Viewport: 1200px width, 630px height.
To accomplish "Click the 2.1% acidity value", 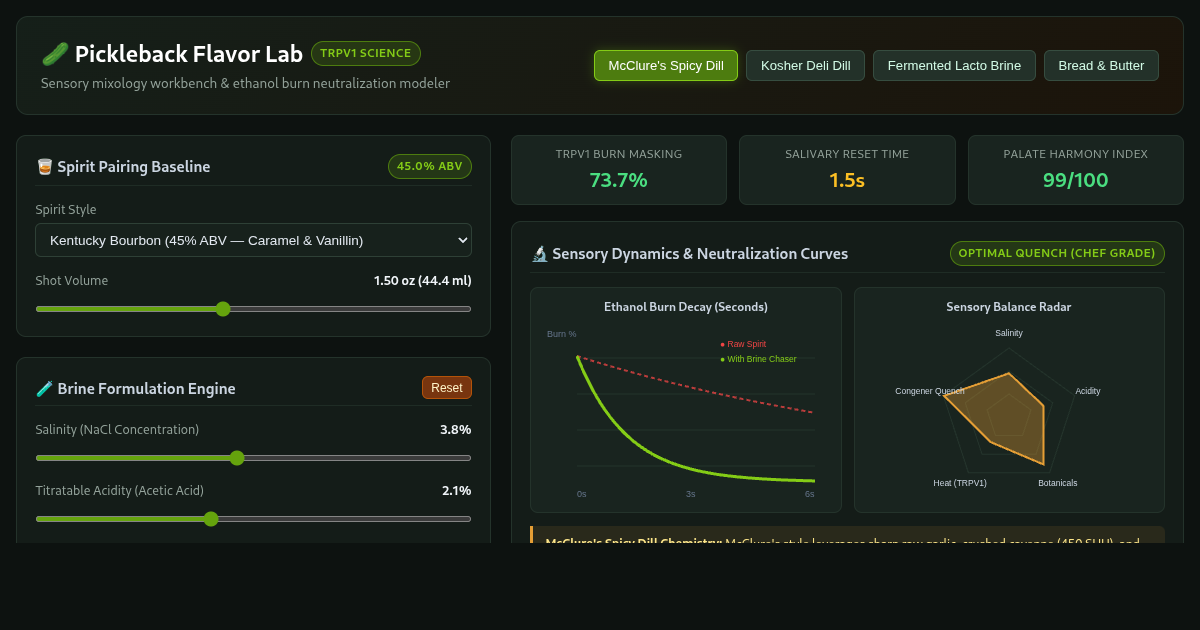I will click(x=456, y=491).
